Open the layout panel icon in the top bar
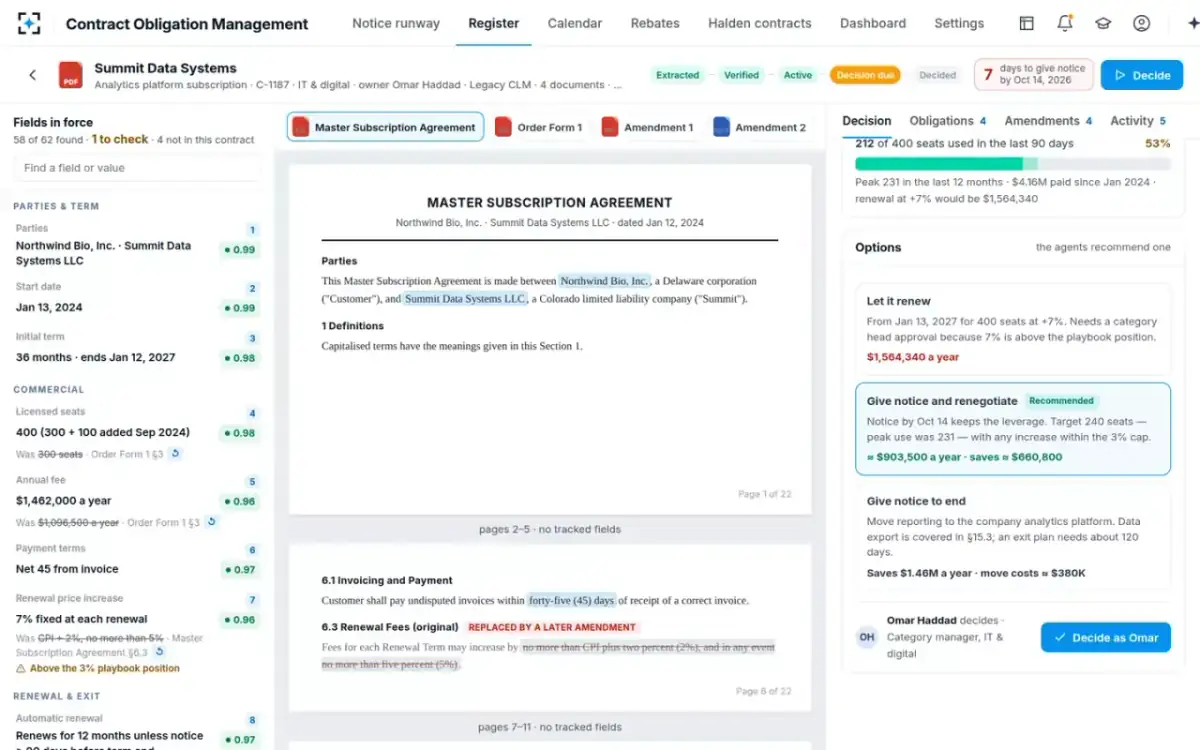1200x750 pixels. click(1026, 23)
